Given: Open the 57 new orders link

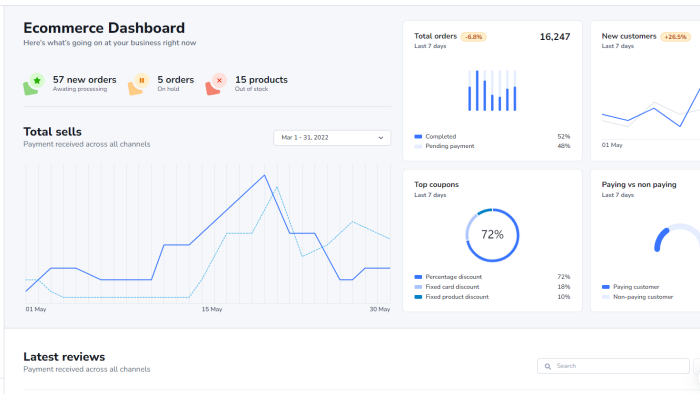Looking at the screenshot, I should pos(84,80).
